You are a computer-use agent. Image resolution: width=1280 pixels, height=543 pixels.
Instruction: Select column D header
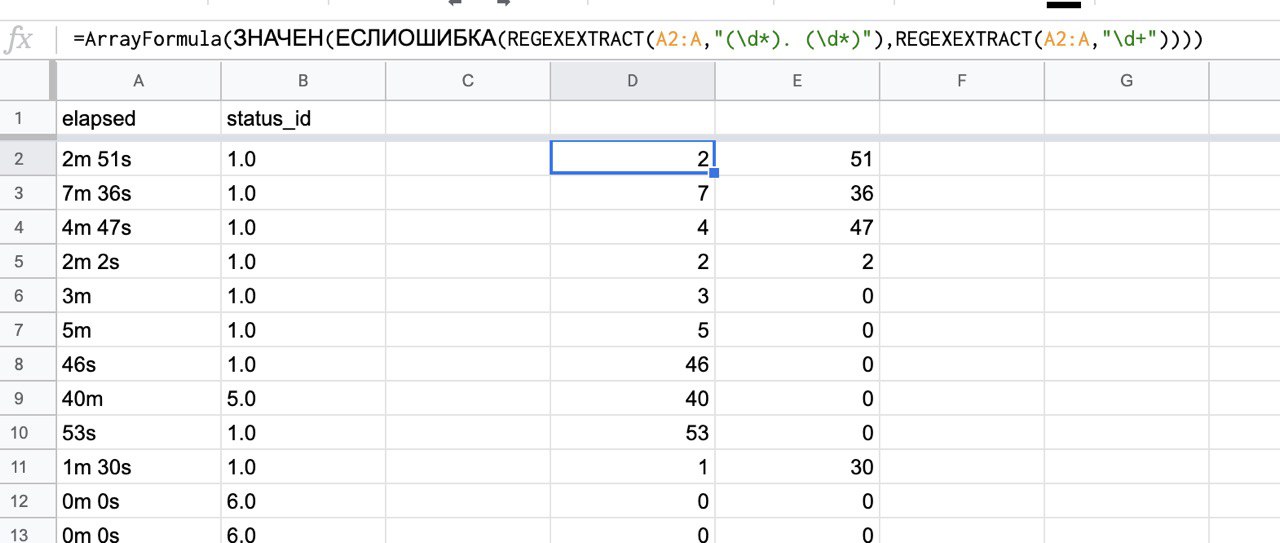(633, 81)
